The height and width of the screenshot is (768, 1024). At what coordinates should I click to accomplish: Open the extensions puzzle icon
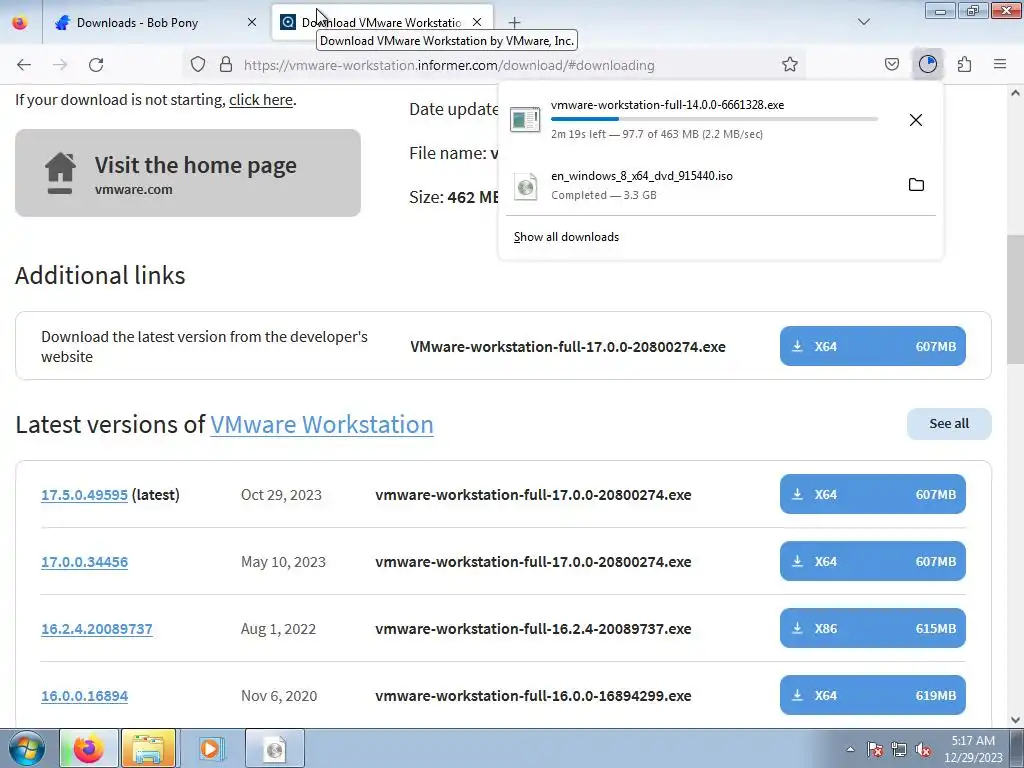pyautogui.click(x=964, y=65)
